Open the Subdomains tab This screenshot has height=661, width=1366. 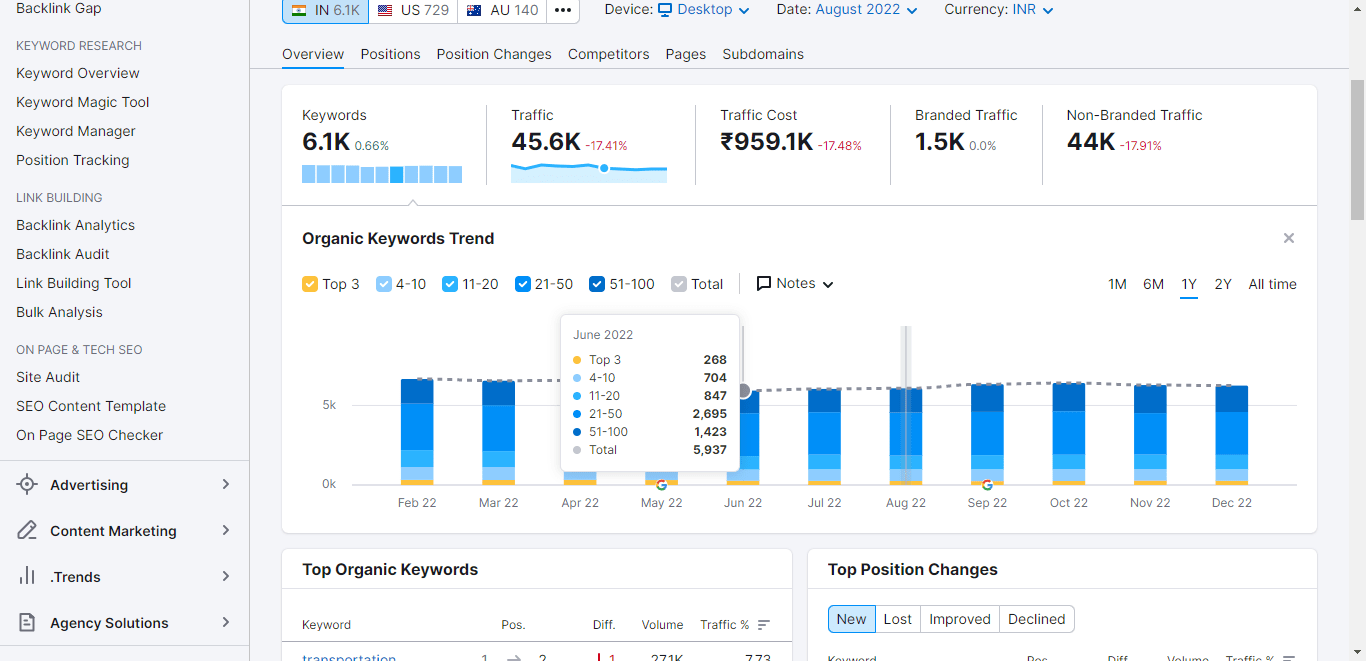[763, 54]
